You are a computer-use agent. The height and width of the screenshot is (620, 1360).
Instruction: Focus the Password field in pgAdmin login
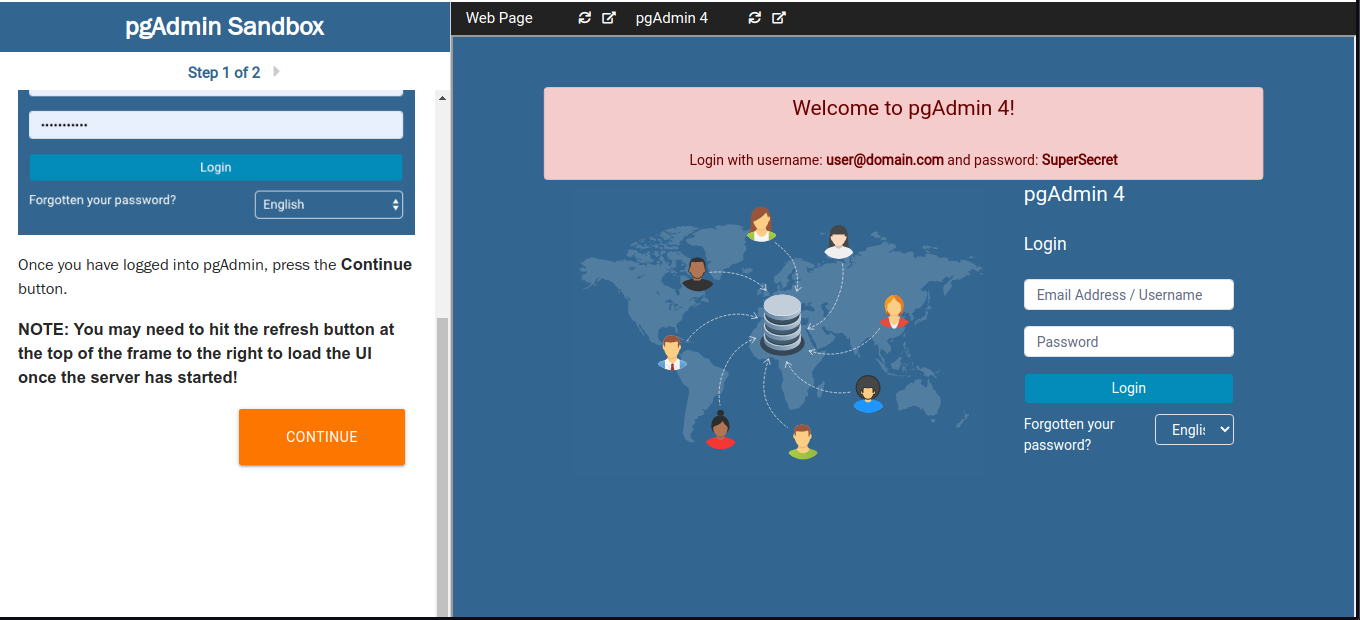click(x=1129, y=342)
